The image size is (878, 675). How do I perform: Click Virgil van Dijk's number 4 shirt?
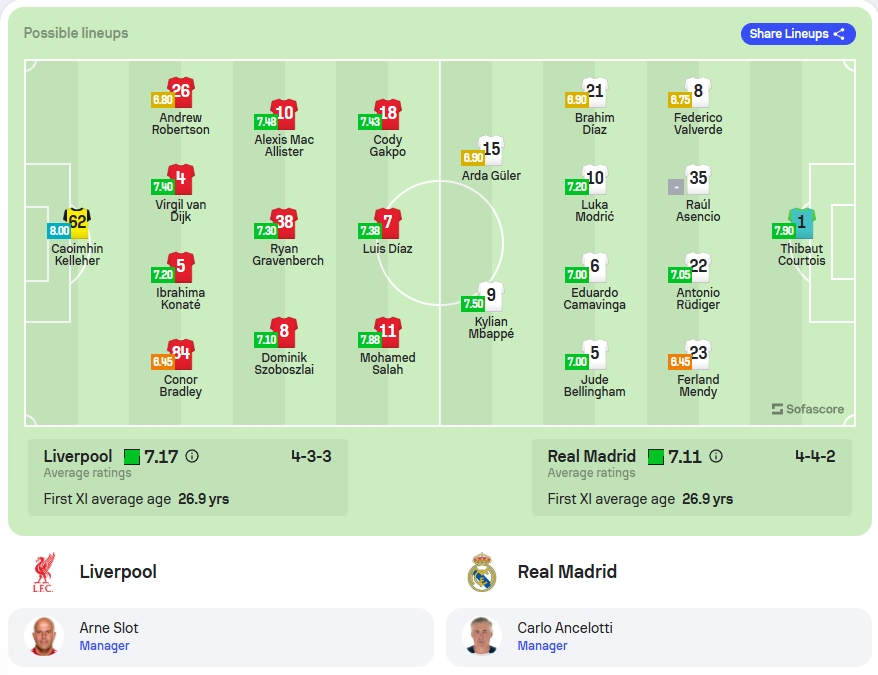pos(181,179)
